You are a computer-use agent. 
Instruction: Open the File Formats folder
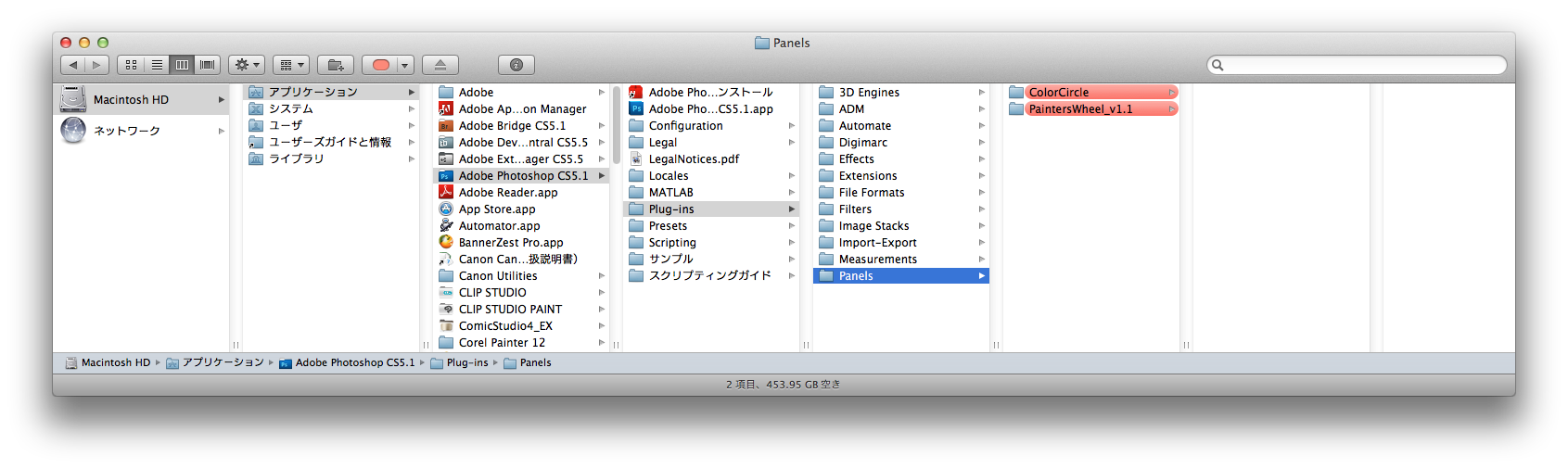[901, 192]
